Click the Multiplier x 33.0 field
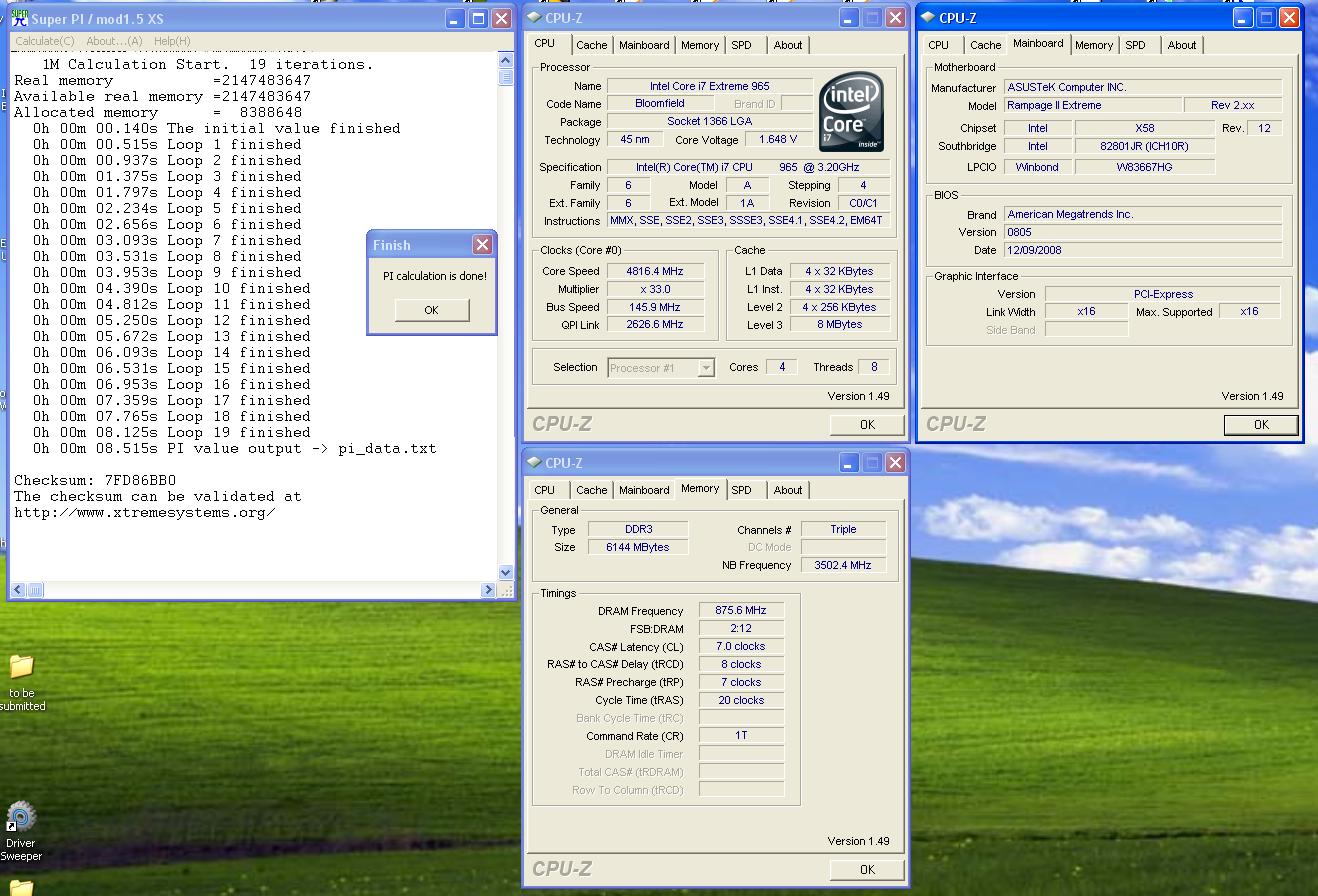 coord(655,289)
